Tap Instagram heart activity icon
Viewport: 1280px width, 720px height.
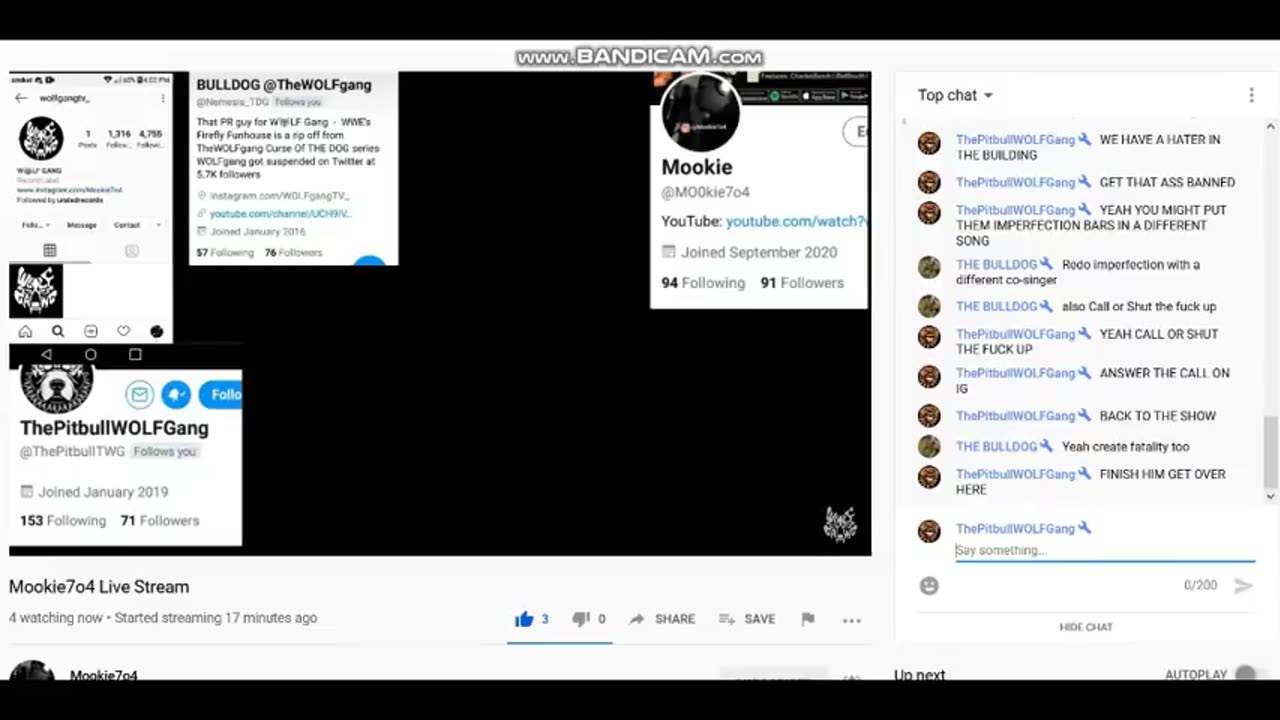123,332
